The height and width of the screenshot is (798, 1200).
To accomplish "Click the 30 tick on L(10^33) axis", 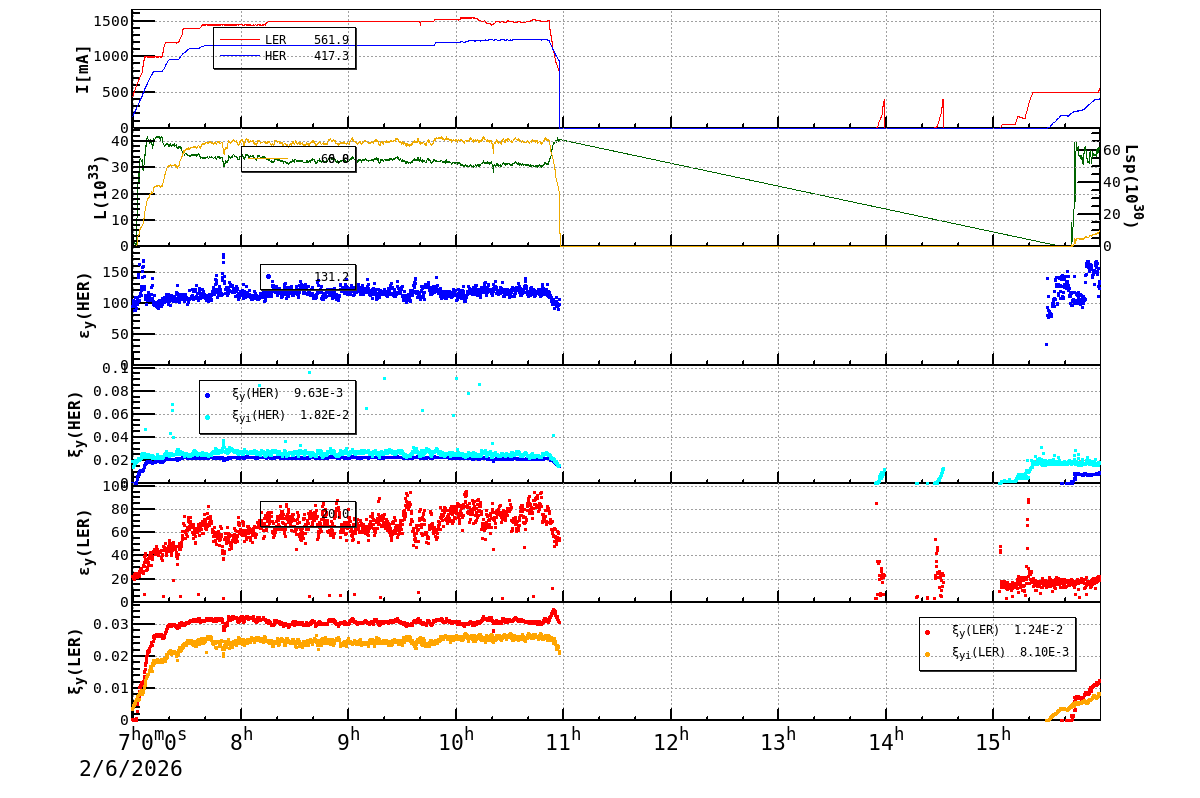I will 120,167.
